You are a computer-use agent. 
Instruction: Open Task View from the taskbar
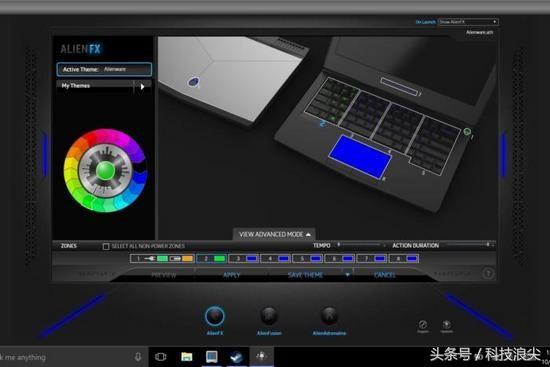[161, 357]
